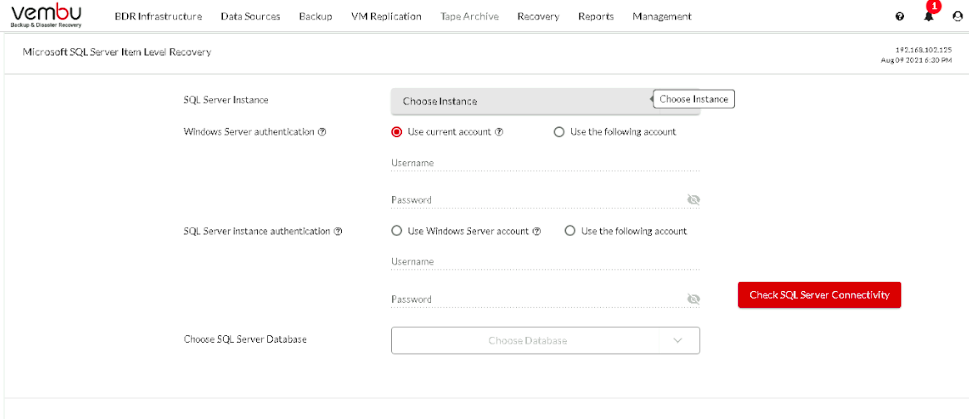Open Tape Archive menu
The width and height of the screenshot is (969, 419).
pyautogui.click(x=470, y=17)
